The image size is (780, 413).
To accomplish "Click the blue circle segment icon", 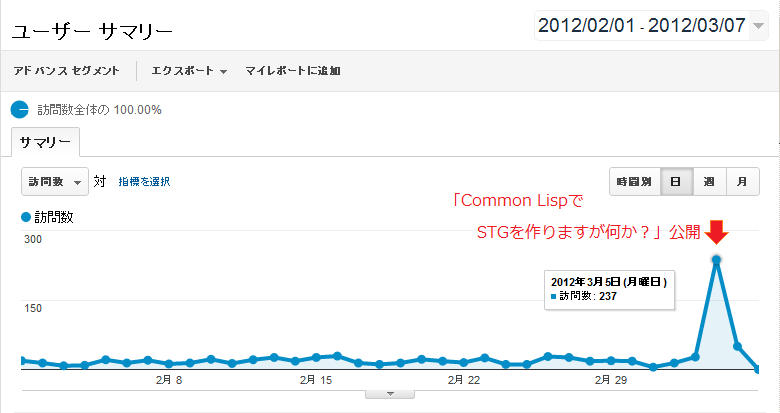I will tap(20, 109).
